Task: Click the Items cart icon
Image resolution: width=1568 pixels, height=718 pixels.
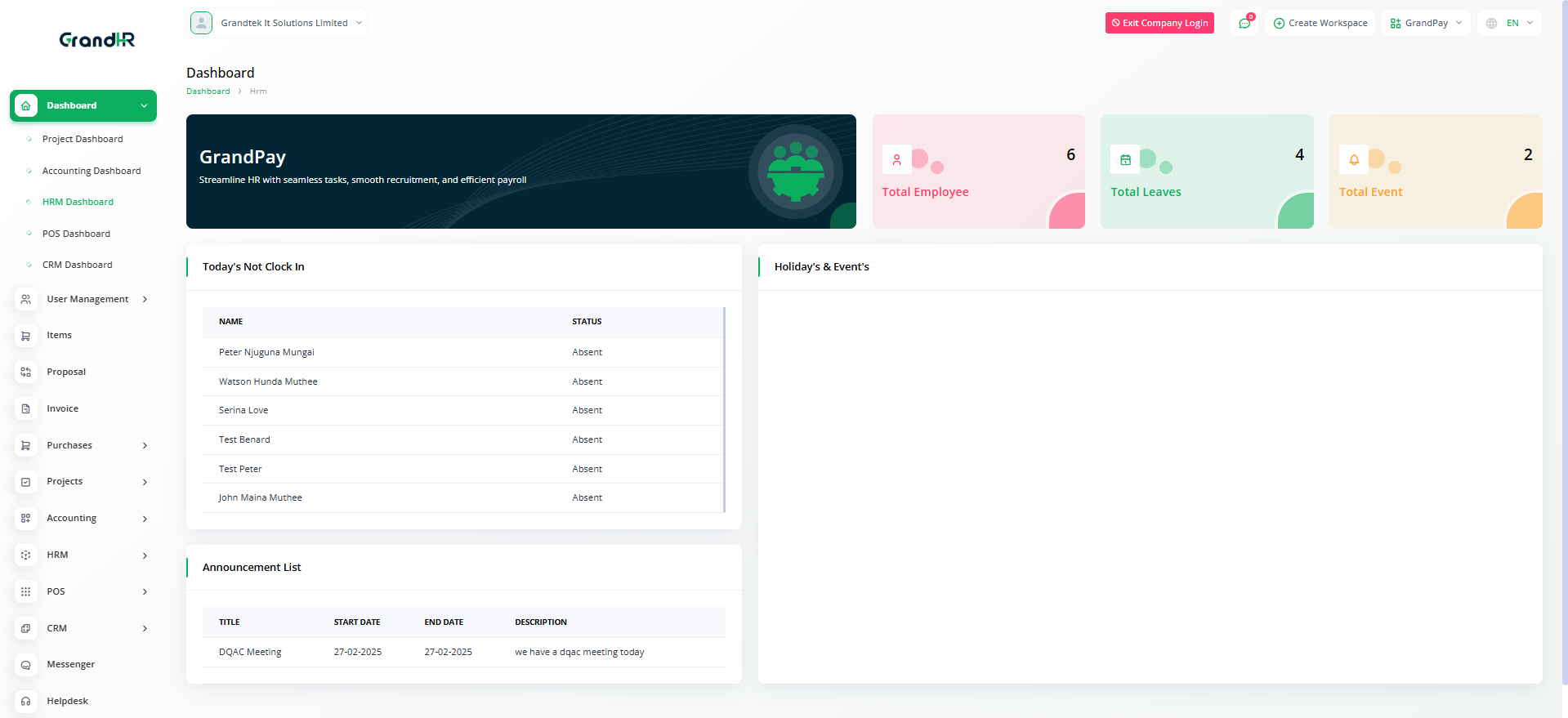Action: tap(26, 336)
